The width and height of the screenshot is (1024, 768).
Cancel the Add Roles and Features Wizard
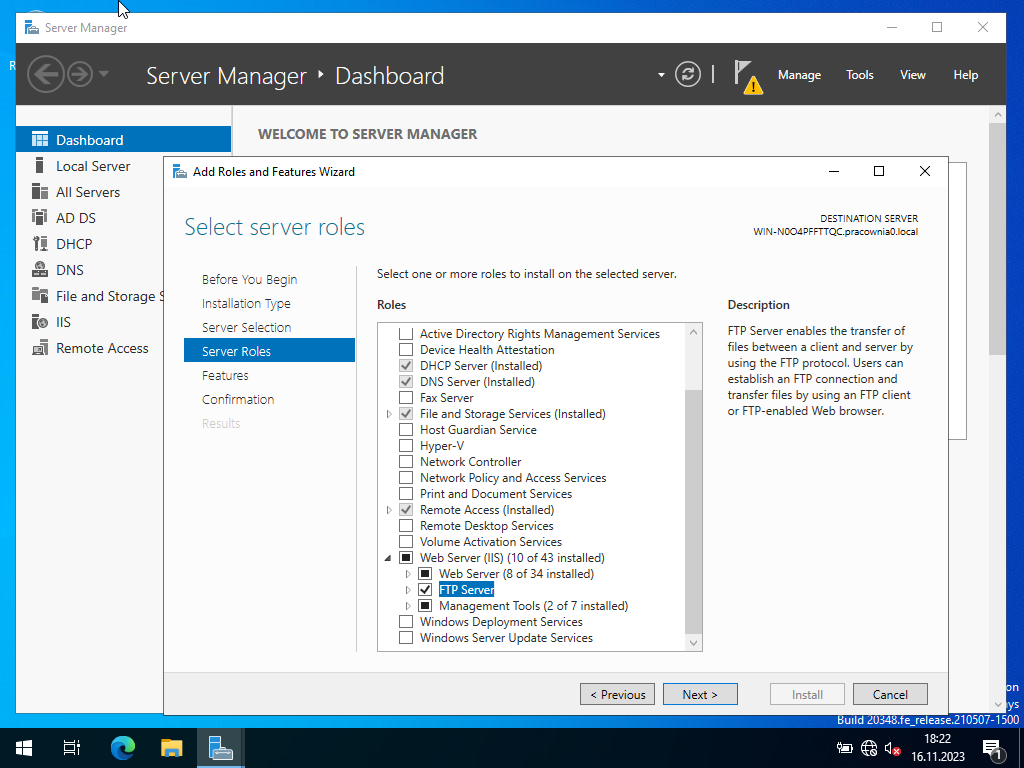point(890,694)
